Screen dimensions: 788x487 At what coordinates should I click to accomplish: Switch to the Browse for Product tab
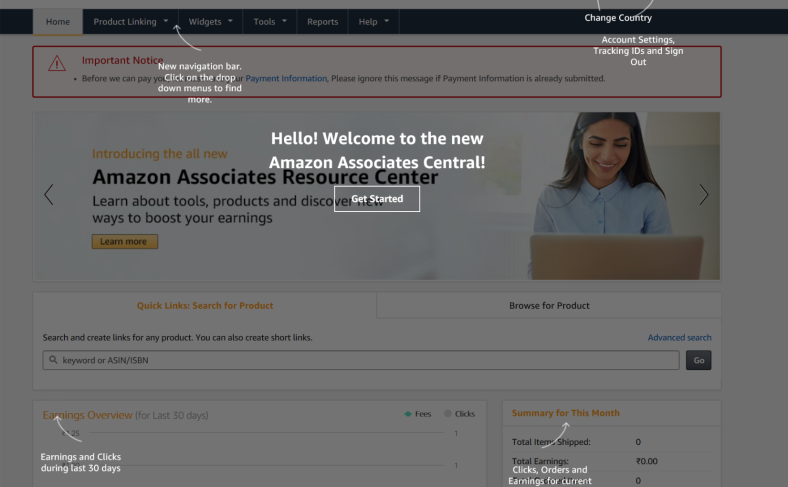tap(549, 305)
